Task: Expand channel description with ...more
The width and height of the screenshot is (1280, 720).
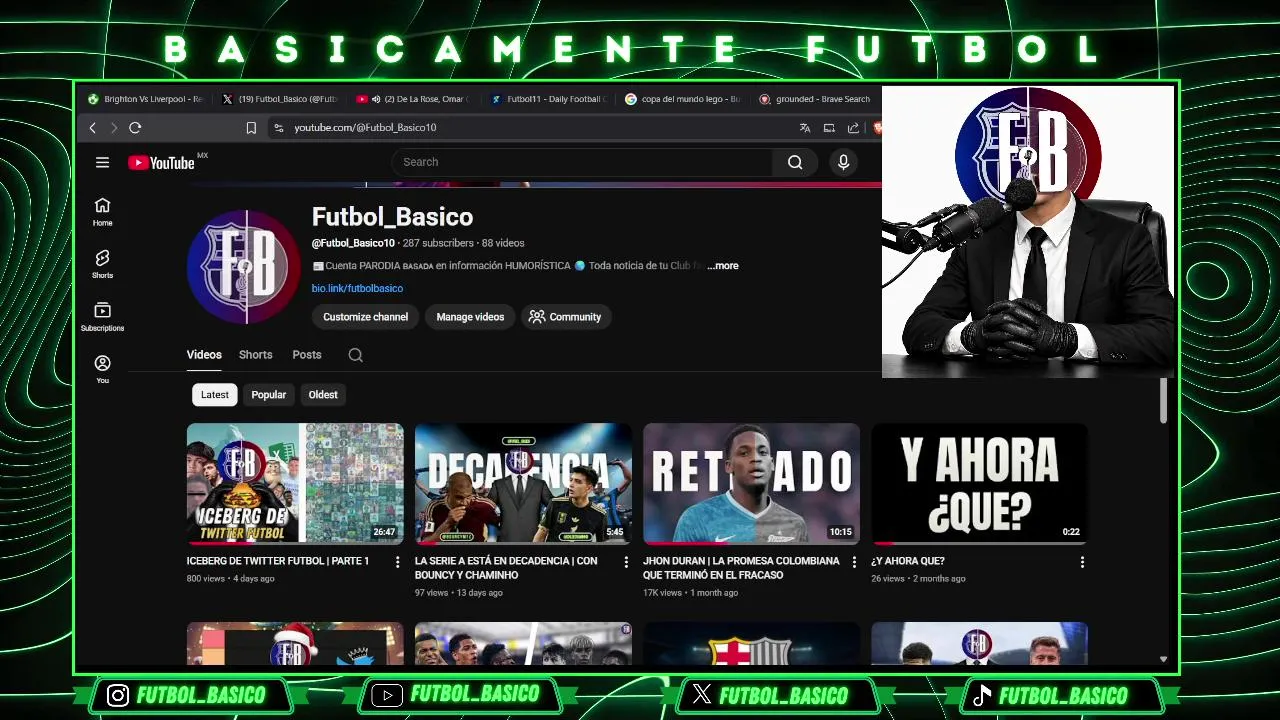Action: 723,266
